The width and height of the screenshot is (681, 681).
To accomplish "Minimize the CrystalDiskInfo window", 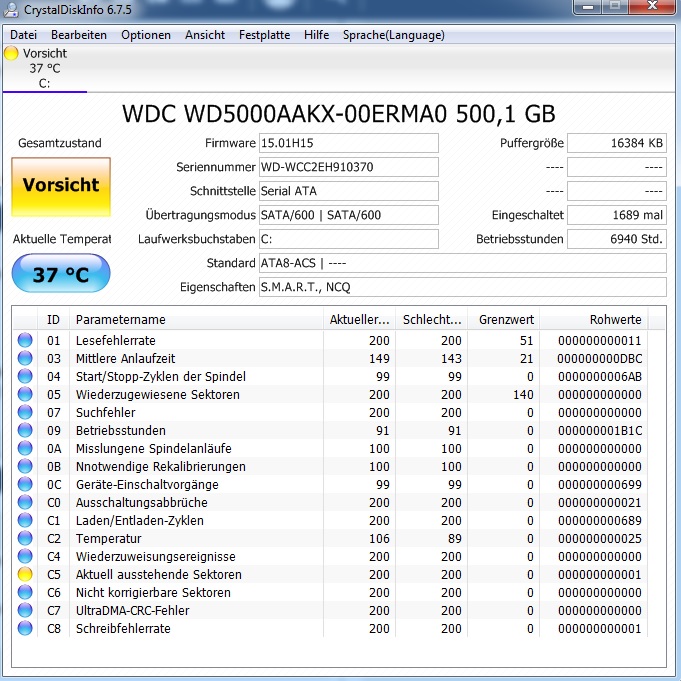I will click(588, 7).
